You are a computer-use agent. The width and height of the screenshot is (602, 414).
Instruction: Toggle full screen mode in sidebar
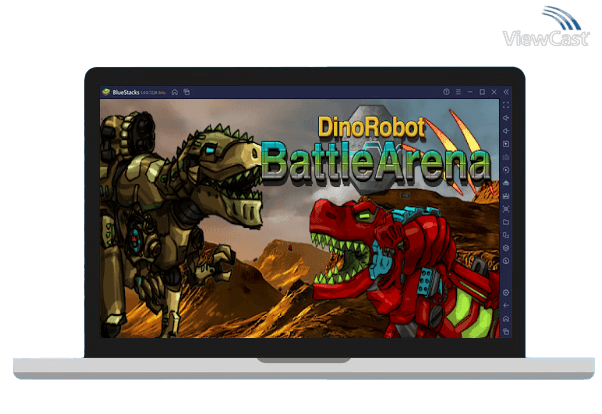click(506, 105)
